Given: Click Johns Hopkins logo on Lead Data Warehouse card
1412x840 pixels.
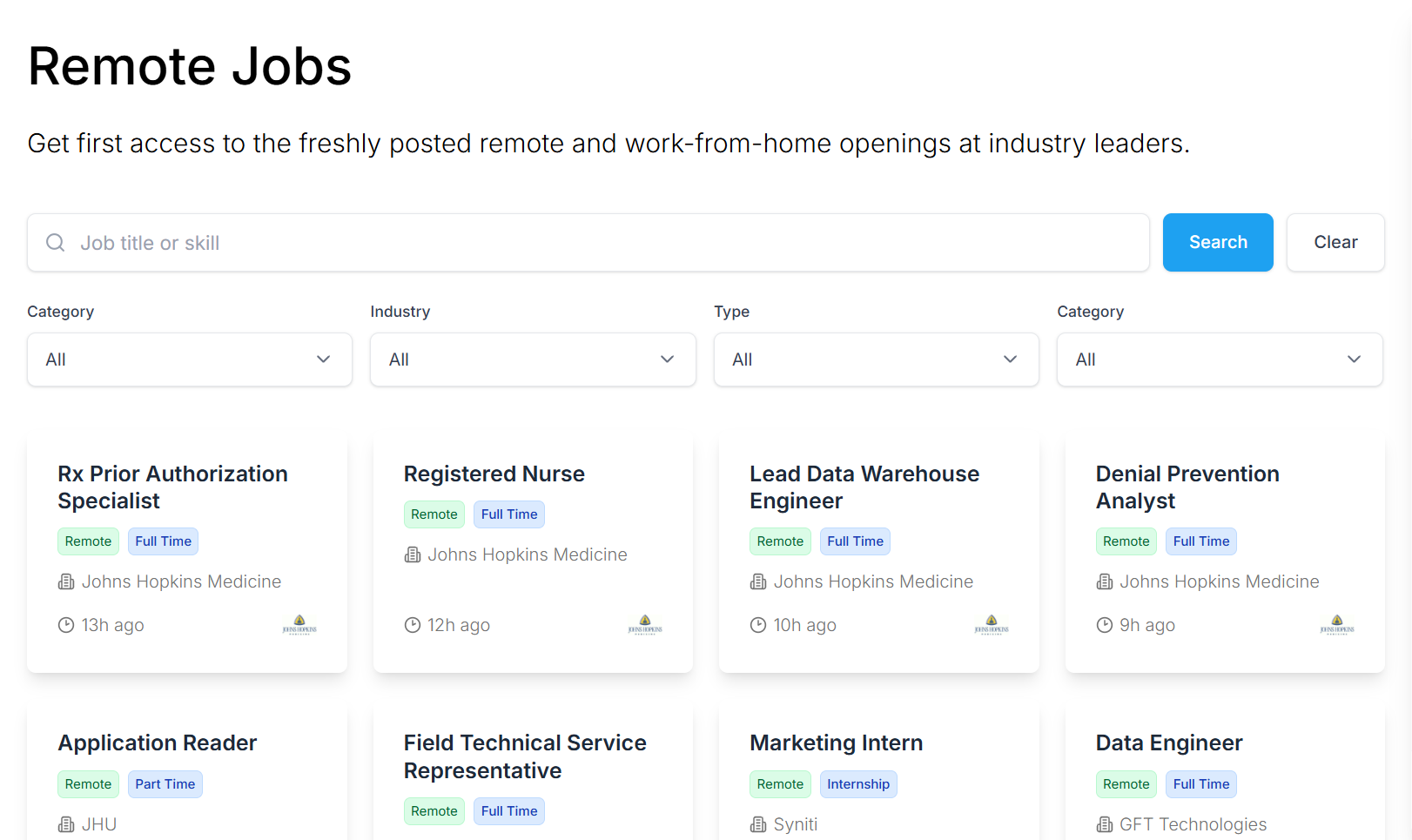Looking at the screenshot, I should (x=992, y=625).
